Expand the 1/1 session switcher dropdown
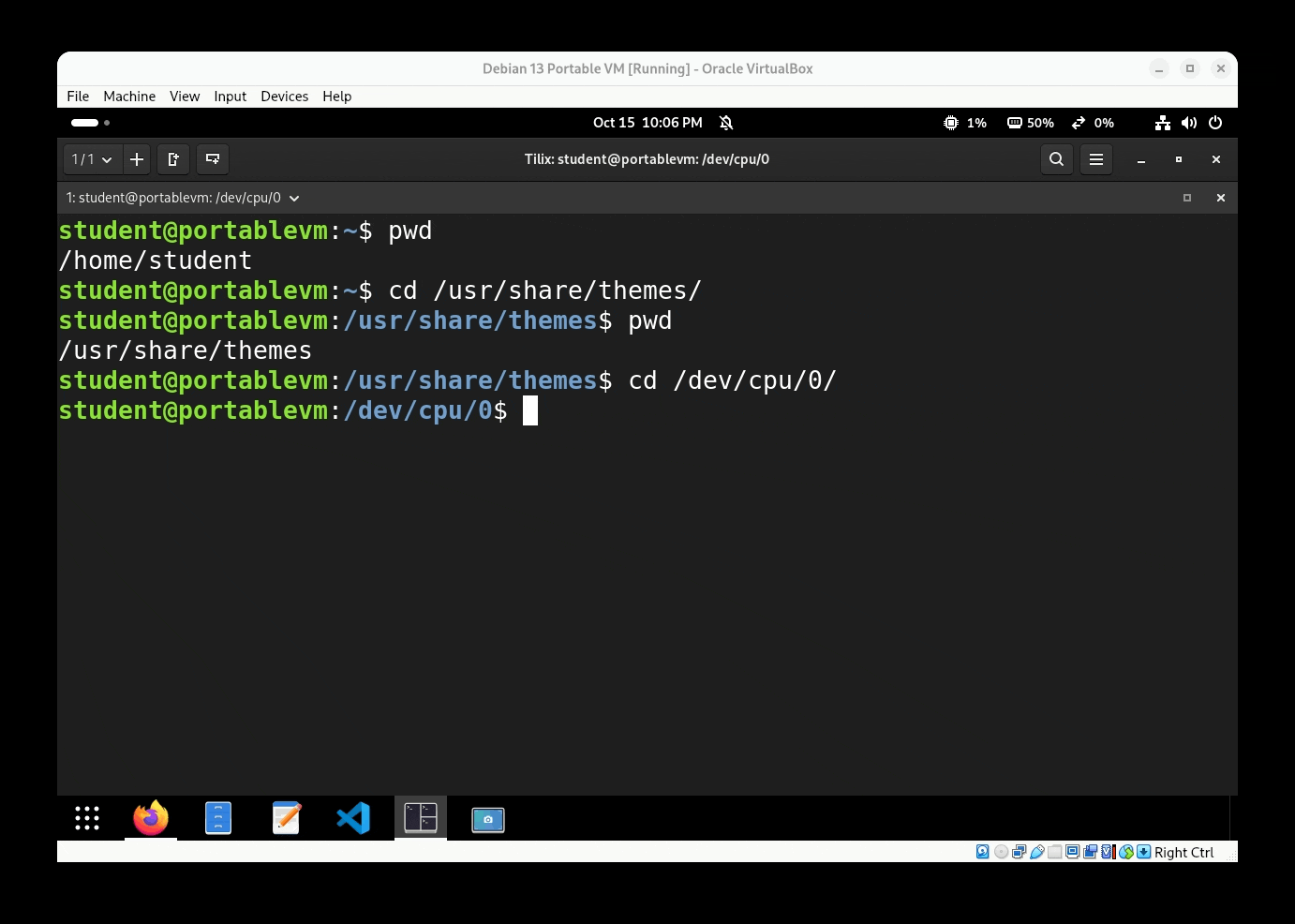 [x=92, y=159]
